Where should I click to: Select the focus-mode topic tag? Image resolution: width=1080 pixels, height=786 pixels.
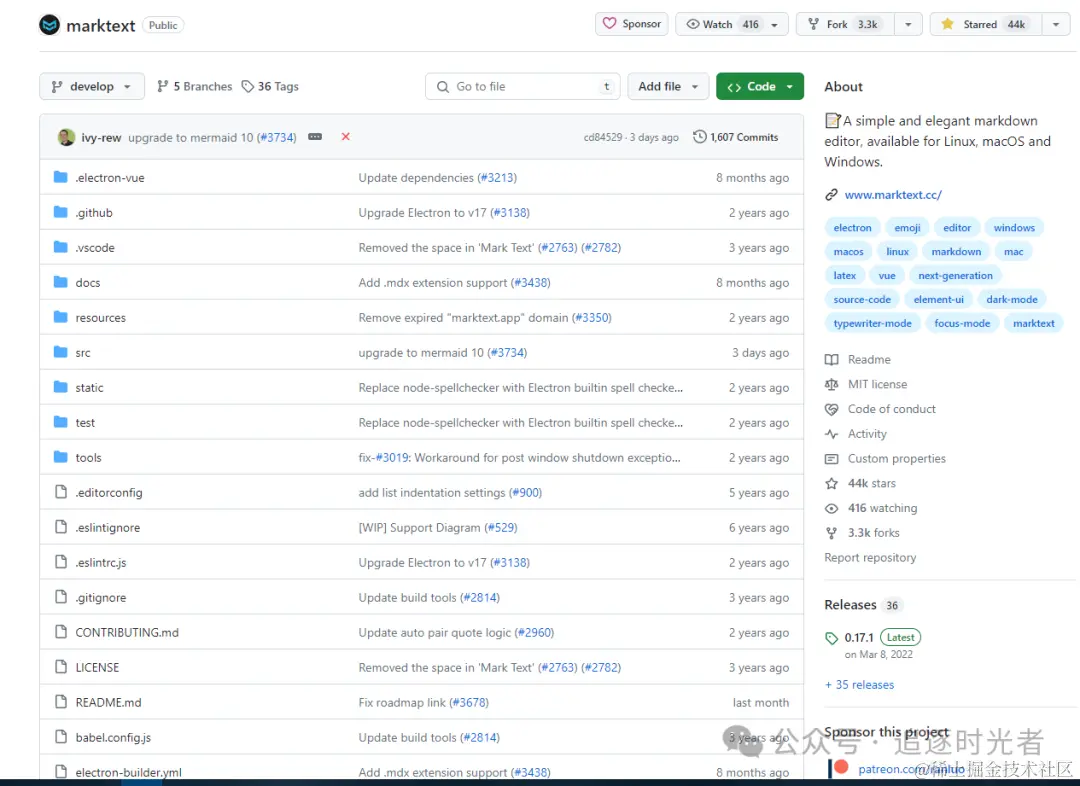962,323
